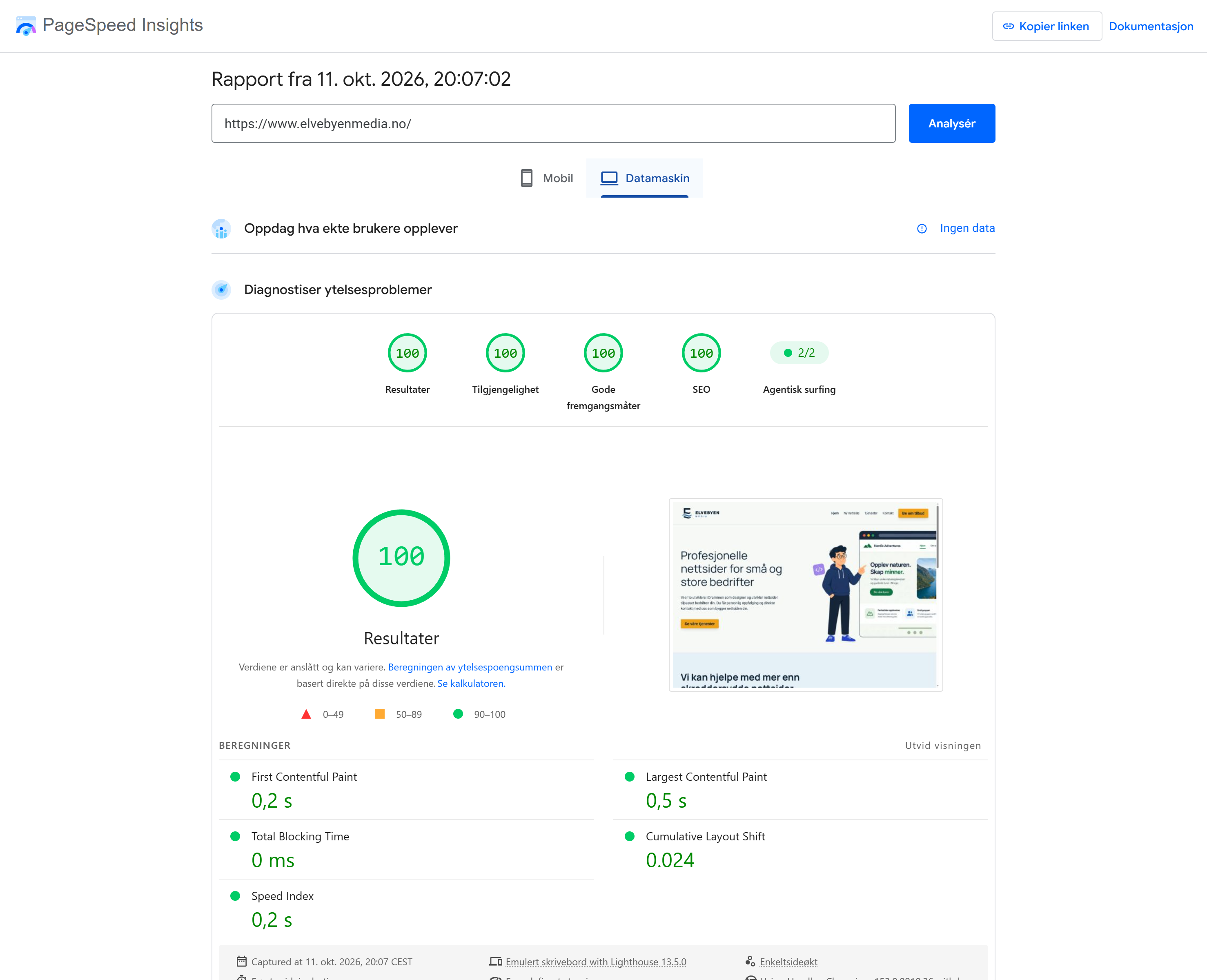The height and width of the screenshot is (980, 1207).
Task: Click the Ingen data link
Action: 967,228
